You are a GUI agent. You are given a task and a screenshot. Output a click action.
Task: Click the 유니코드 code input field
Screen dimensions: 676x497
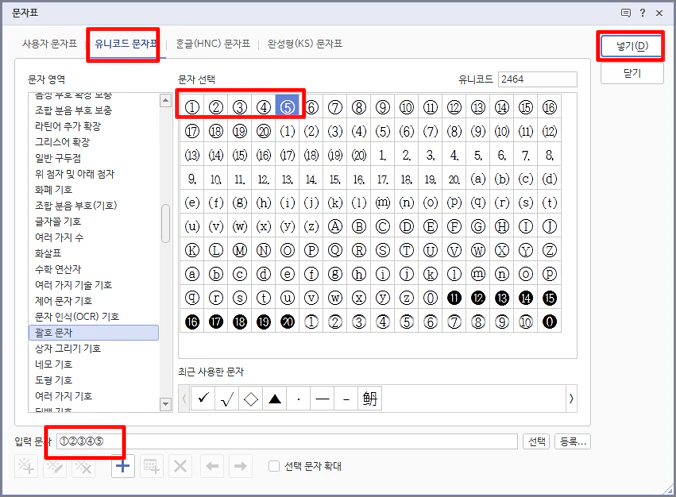coord(538,79)
